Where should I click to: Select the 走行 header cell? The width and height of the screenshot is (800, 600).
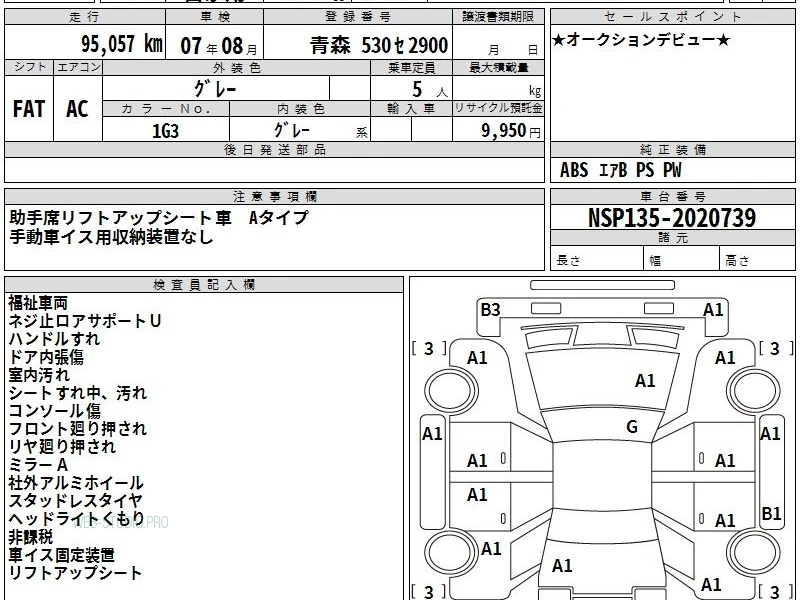point(85,17)
